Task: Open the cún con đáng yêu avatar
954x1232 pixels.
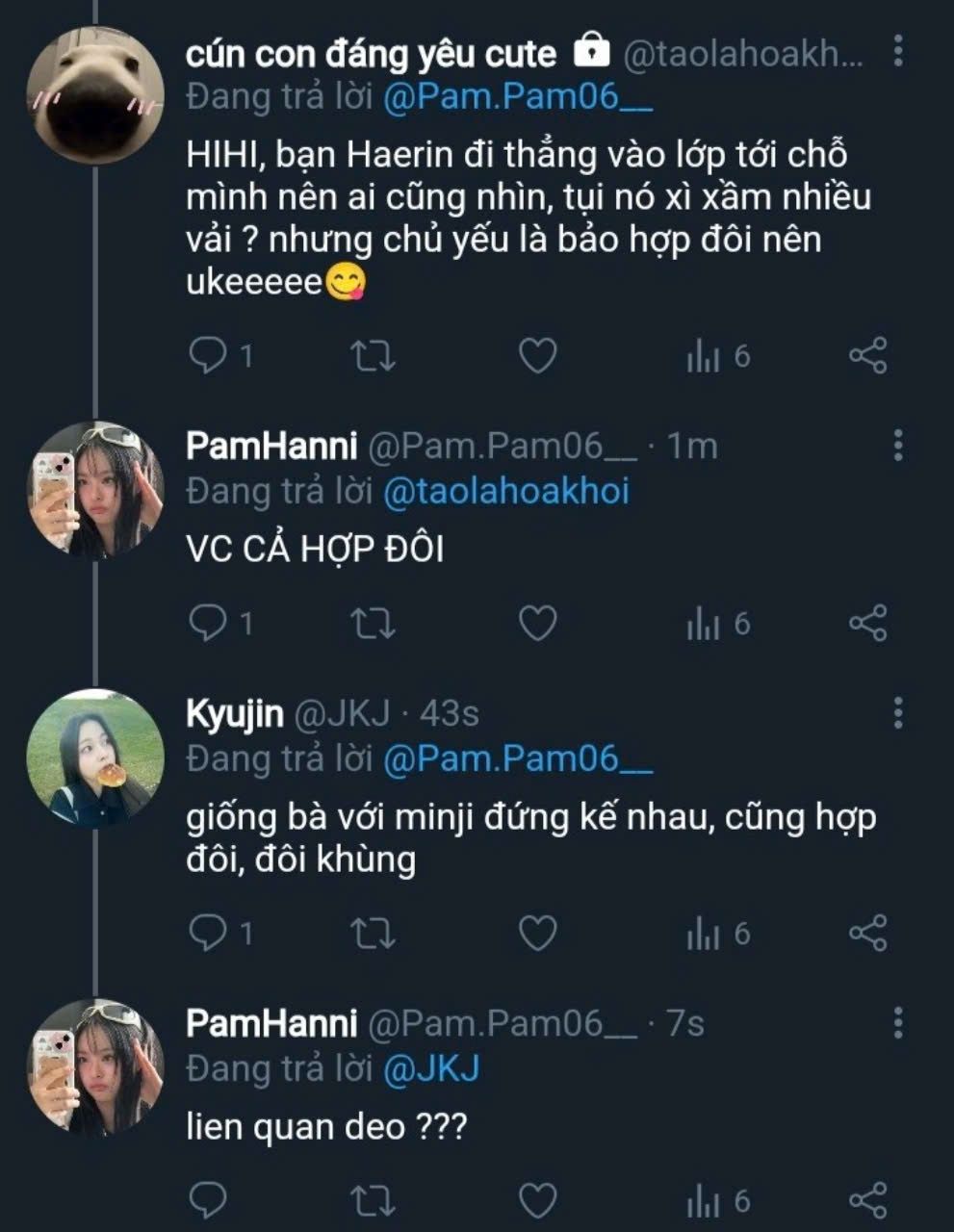Action: pos(94,94)
